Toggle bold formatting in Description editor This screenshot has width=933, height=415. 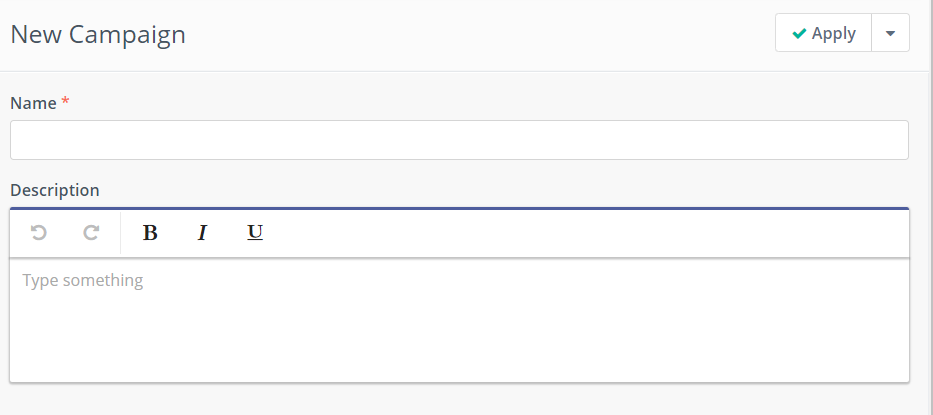point(150,233)
